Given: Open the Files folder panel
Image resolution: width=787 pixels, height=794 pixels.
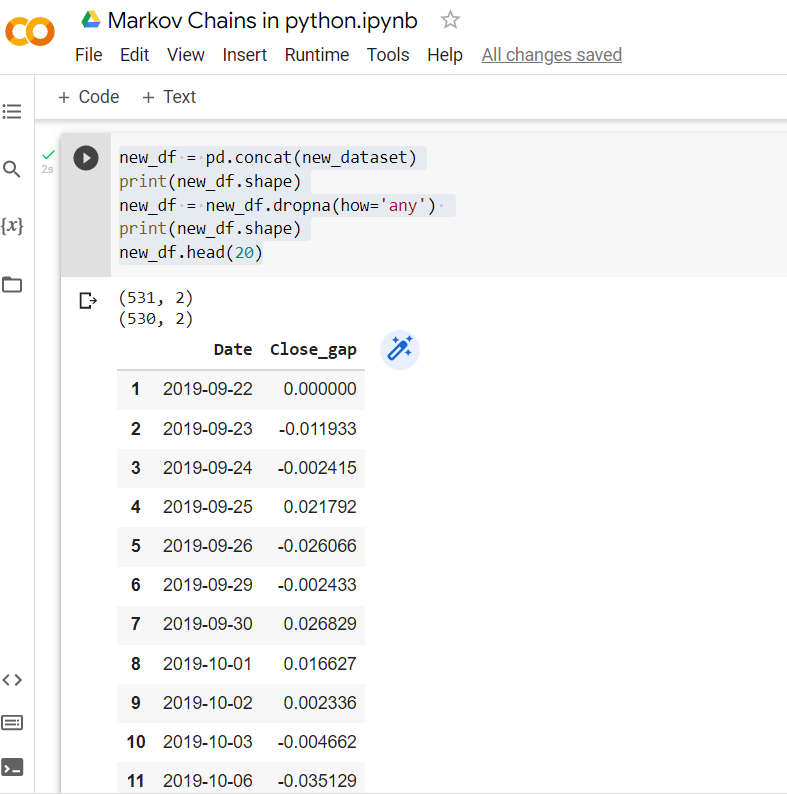Looking at the screenshot, I should coord(12,285).
